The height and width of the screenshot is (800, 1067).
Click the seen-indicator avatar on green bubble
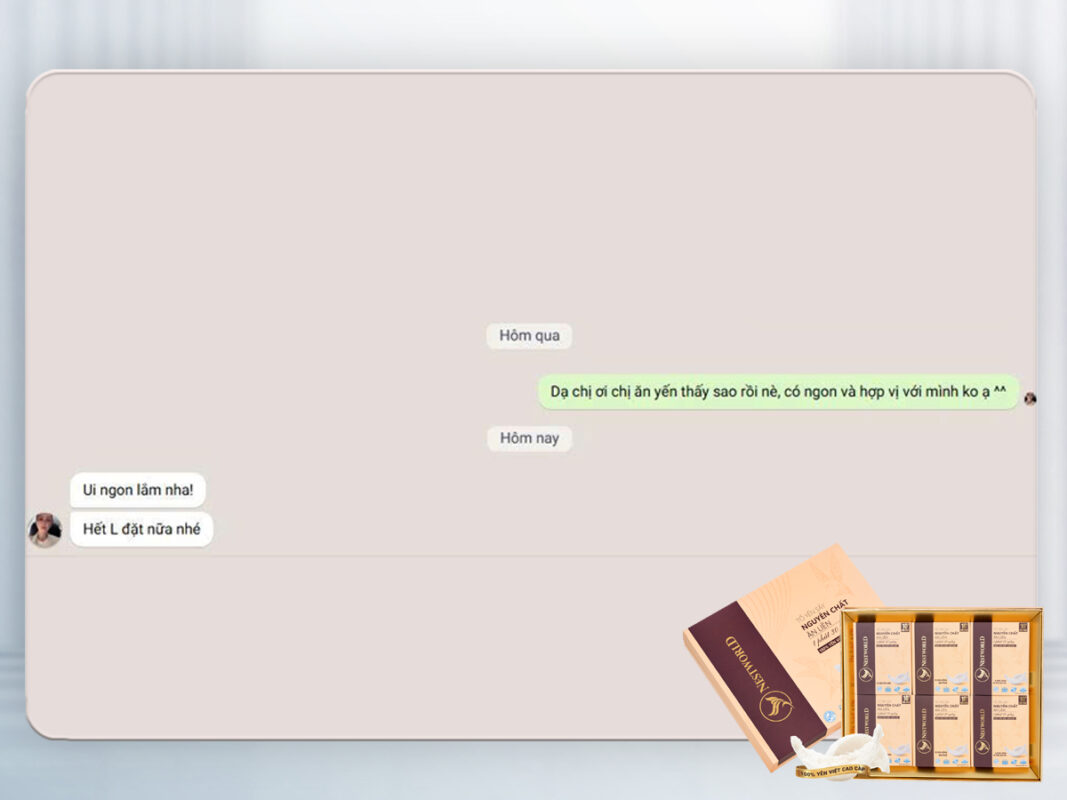[x=1031, y=399]
